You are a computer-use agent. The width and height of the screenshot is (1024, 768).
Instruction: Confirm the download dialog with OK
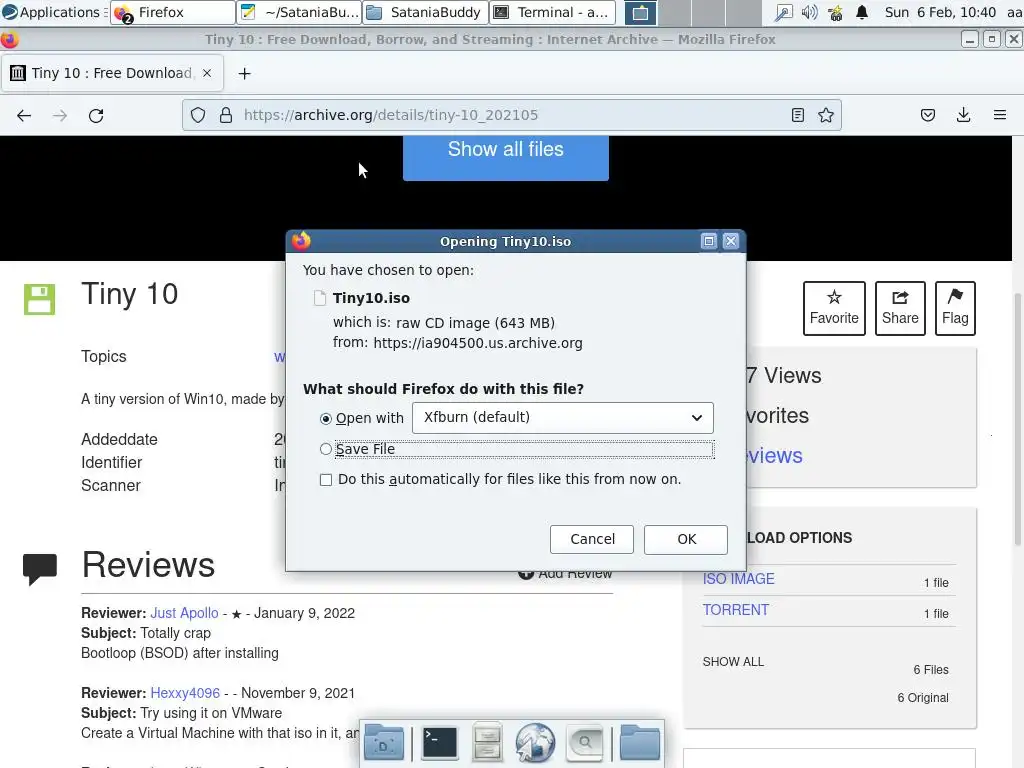coord(686,539)
